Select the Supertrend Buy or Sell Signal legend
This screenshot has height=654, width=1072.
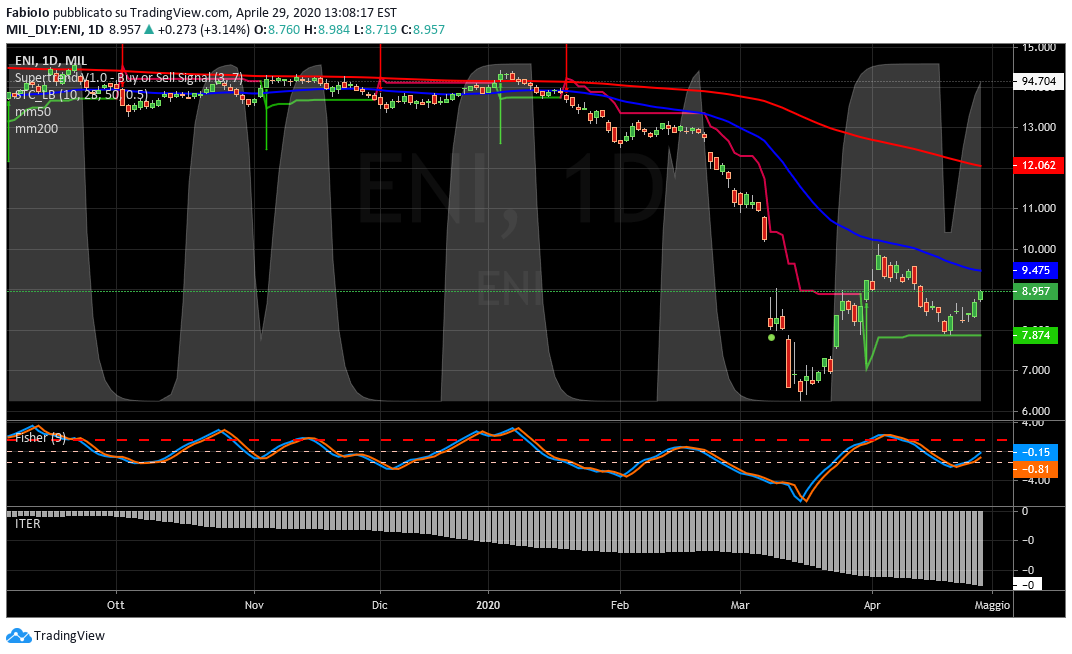coord(128,77)
